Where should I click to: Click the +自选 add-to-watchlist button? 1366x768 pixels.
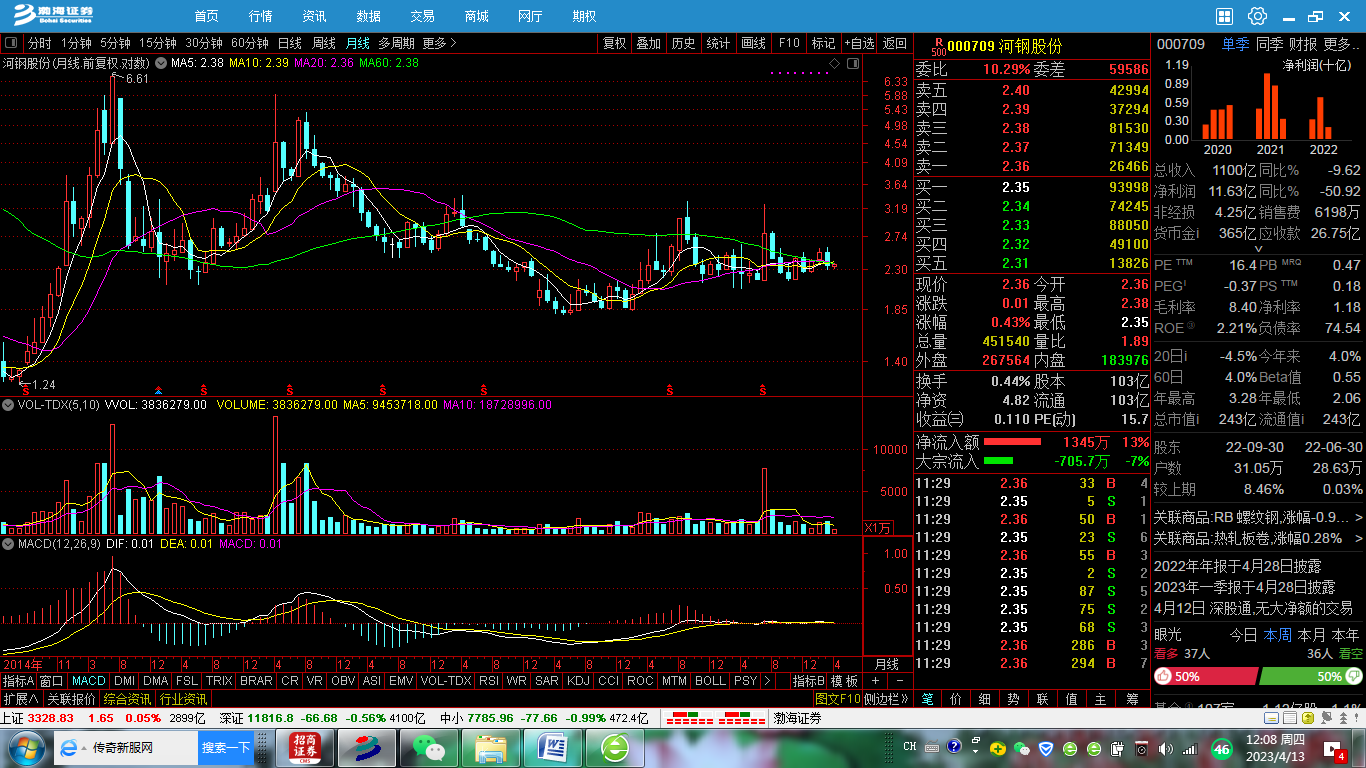(859, 43)
